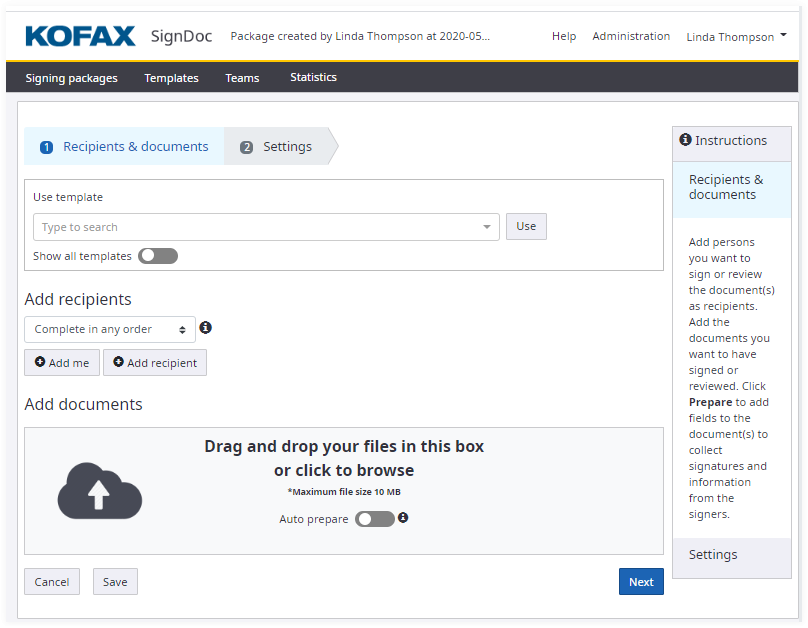808x628 pixels.
Task: Toggle Auto prepare on
Action: (x=375, y=519)
